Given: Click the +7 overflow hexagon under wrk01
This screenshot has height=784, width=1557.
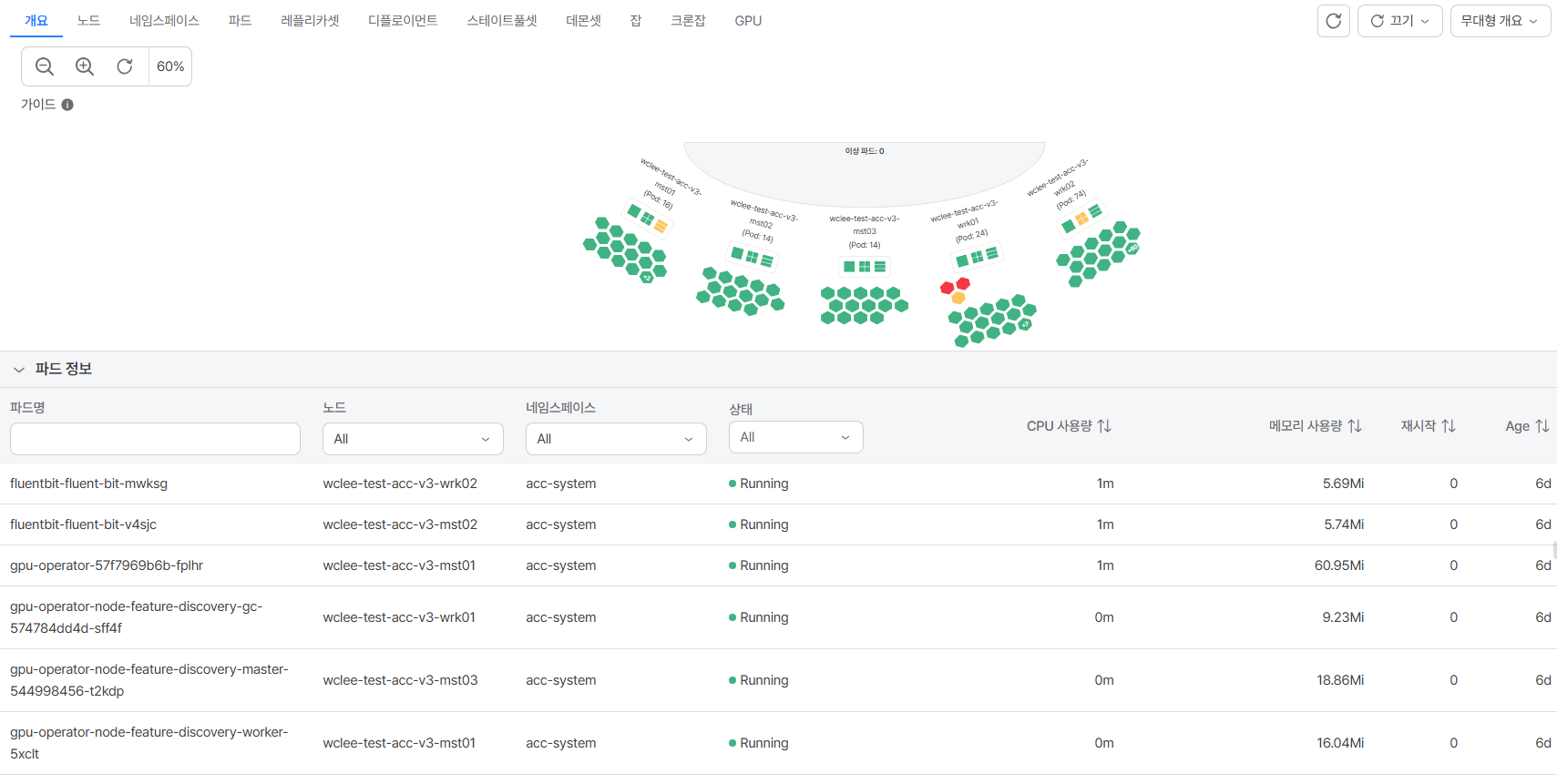Looking at the screenshot, I should click(1025, 324).
